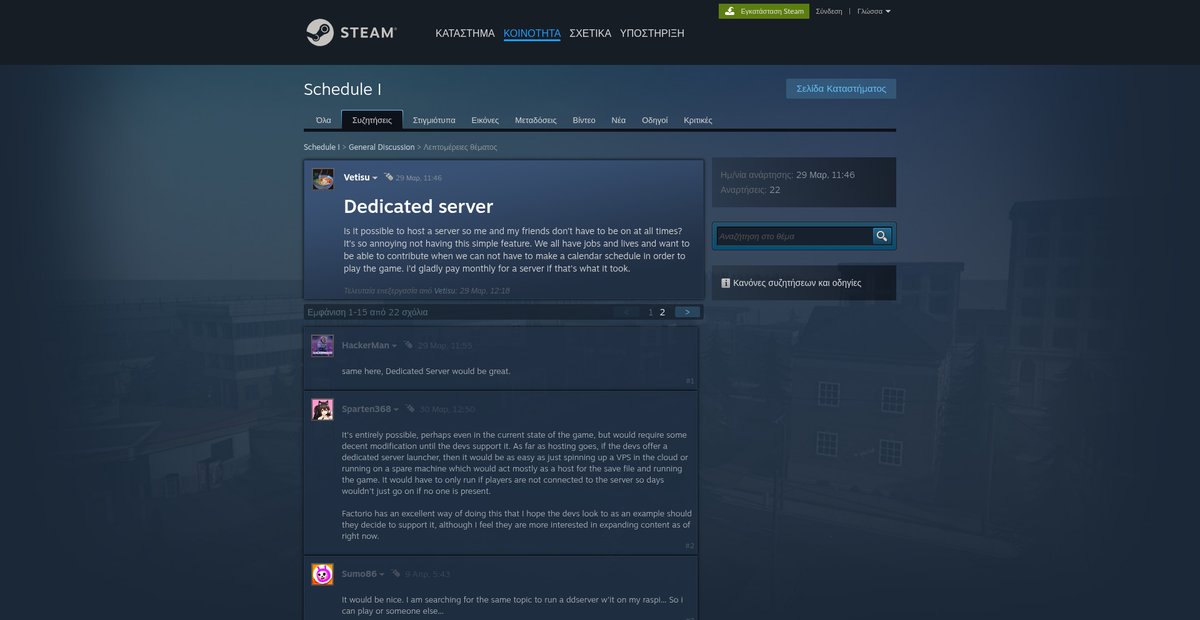Open Vetisu's avatar
Image resolution: width=1200 pixels, height=620 pixels.
click(323, 179)
